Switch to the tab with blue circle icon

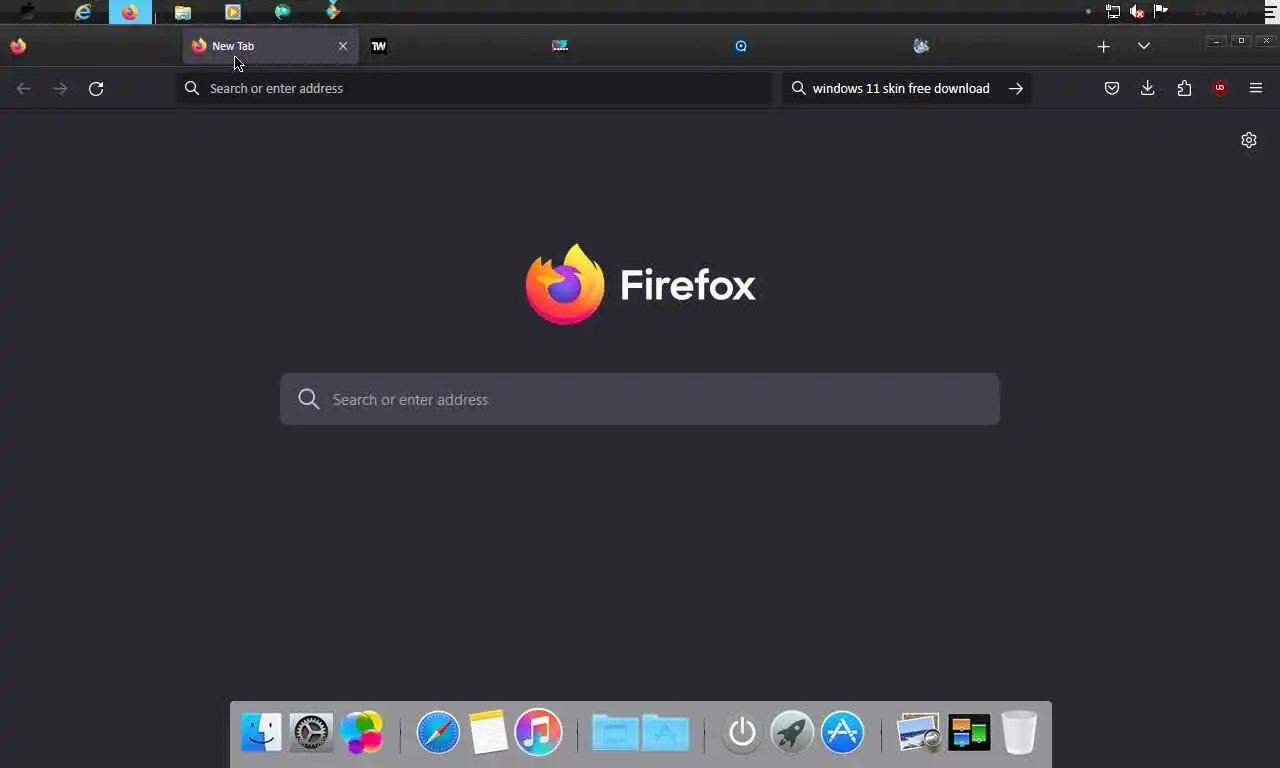741,46
